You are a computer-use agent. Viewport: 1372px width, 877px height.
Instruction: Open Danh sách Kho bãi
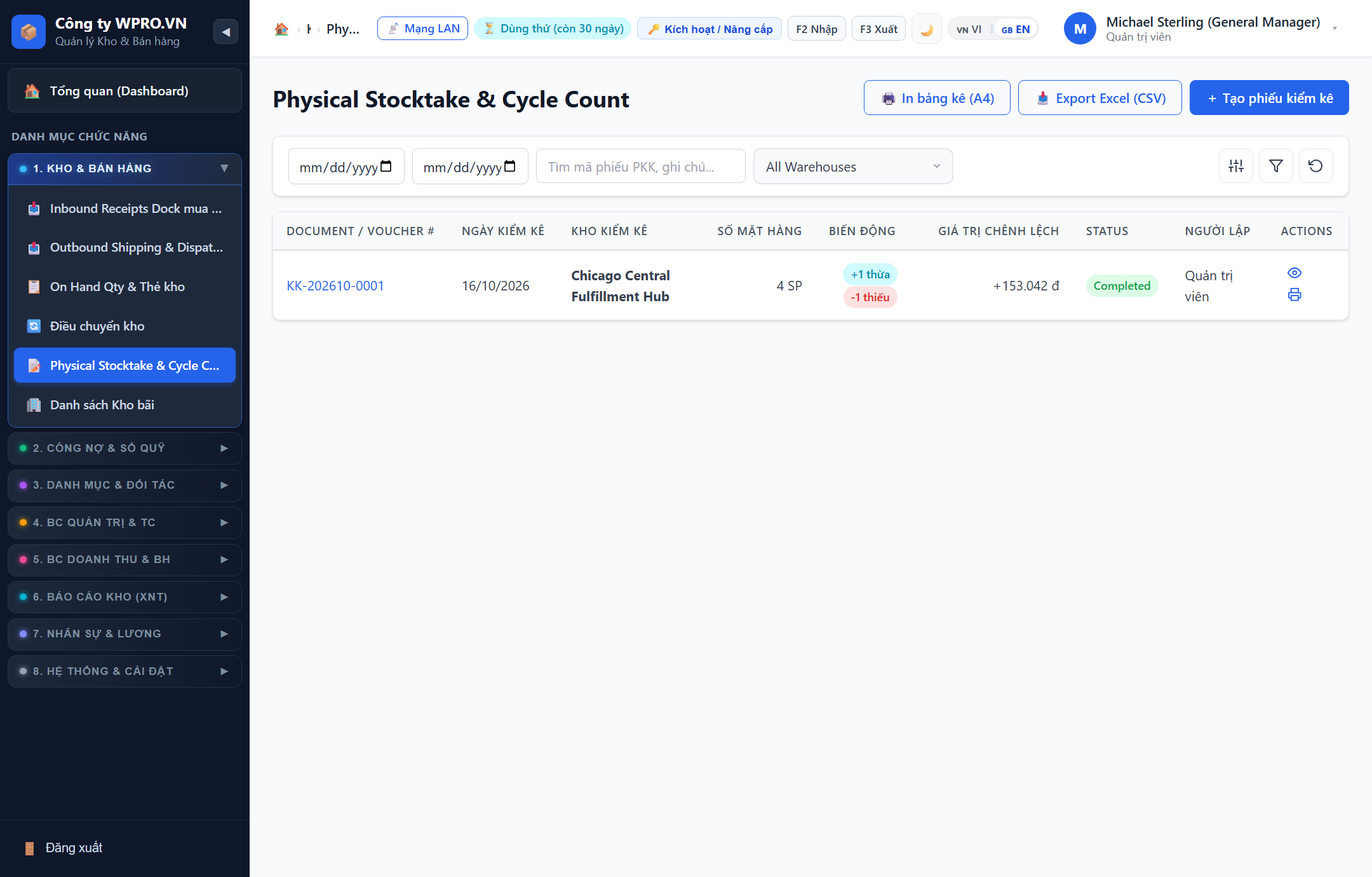[124, 405]
